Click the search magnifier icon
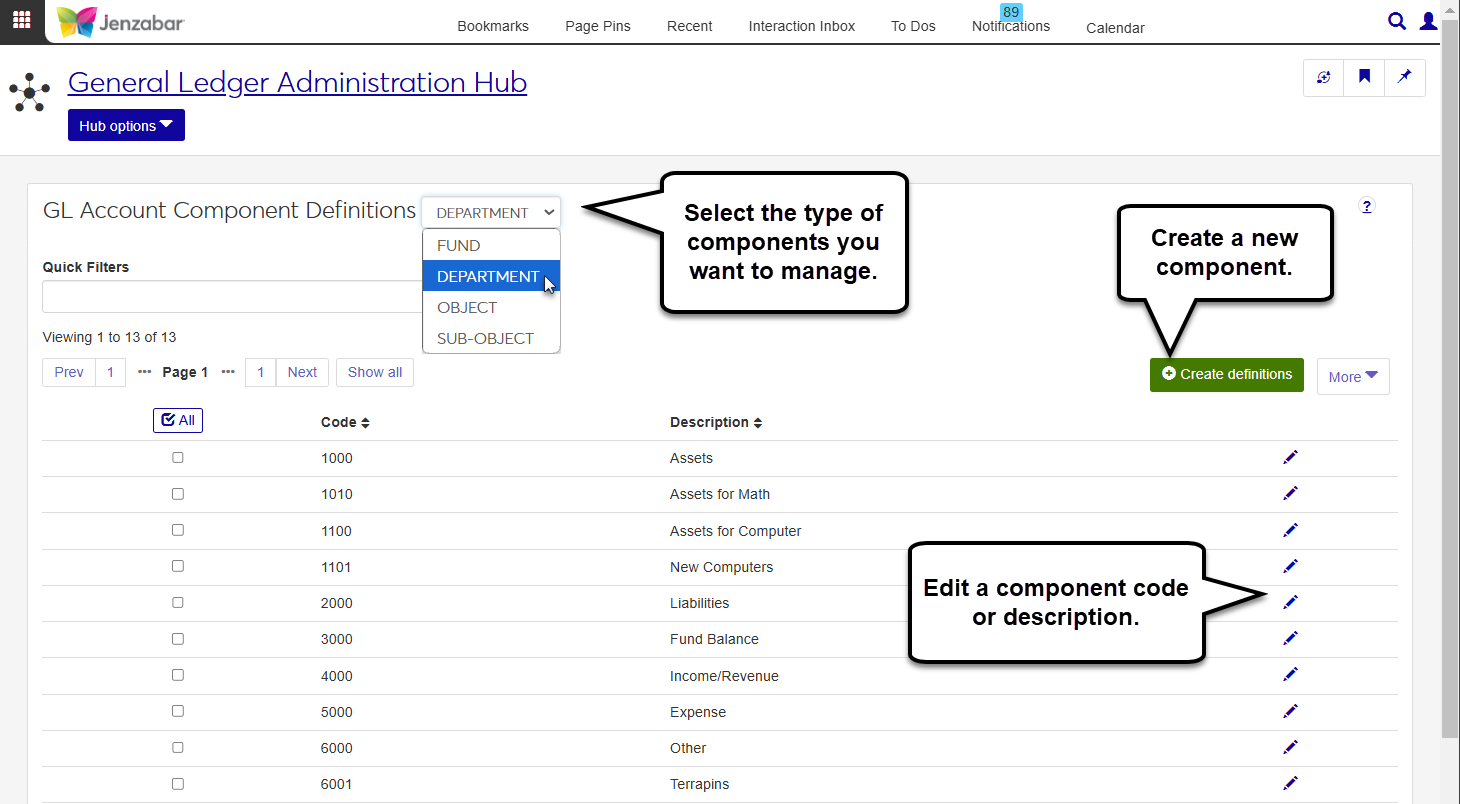 [1397, 21]
